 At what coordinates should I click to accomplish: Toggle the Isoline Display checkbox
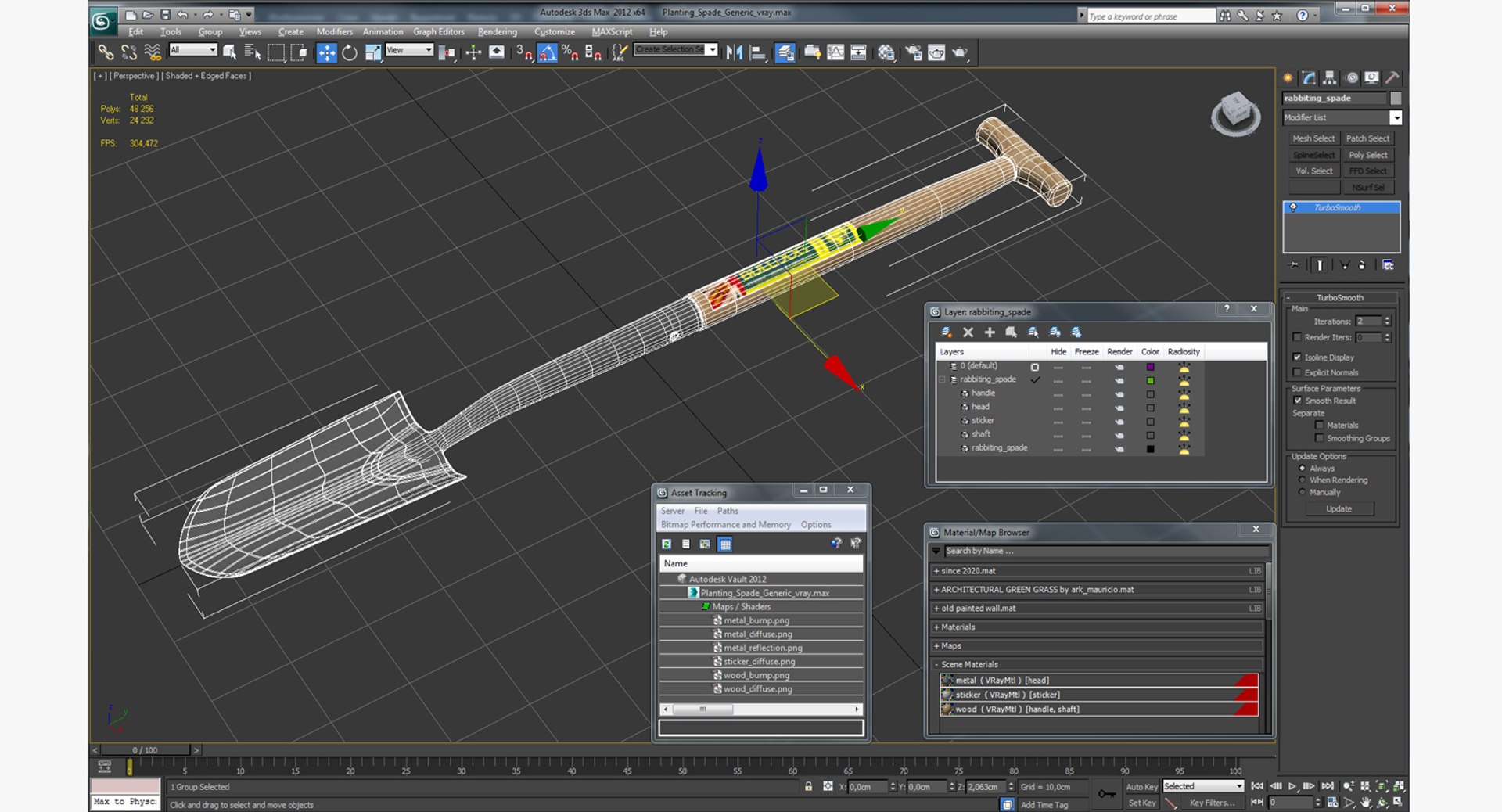[1297, 357]
